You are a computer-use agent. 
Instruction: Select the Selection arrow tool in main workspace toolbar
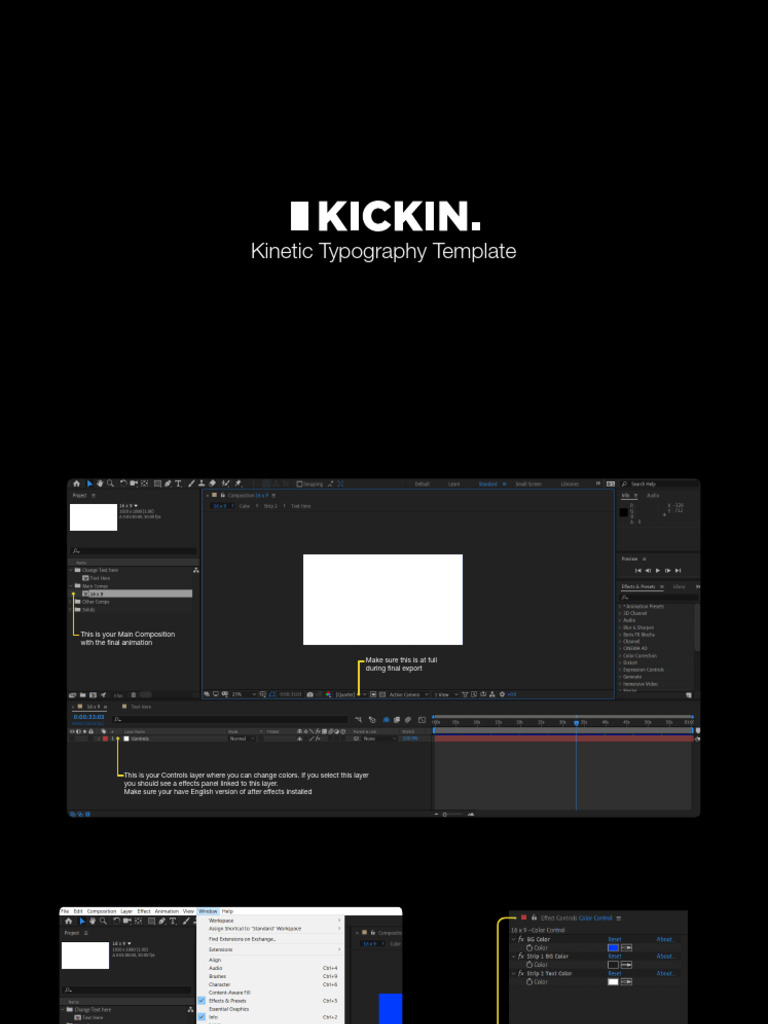point(89,484)
